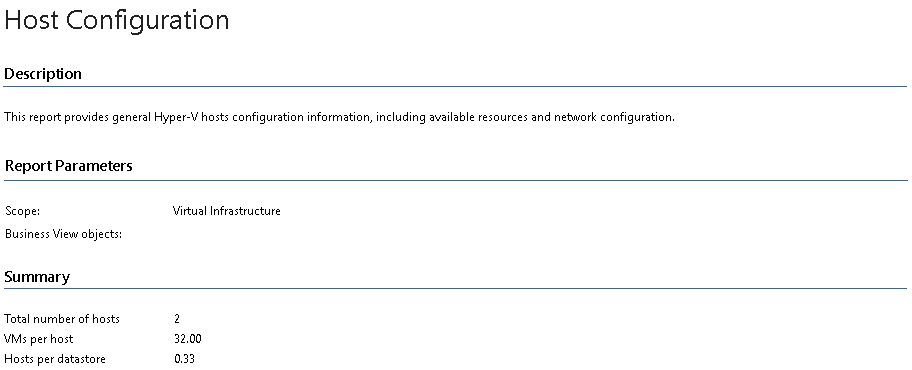The image size is (912, 370).
Task: Click the Hyper-V hosts description paragraph
Action: tap(340, 117)
